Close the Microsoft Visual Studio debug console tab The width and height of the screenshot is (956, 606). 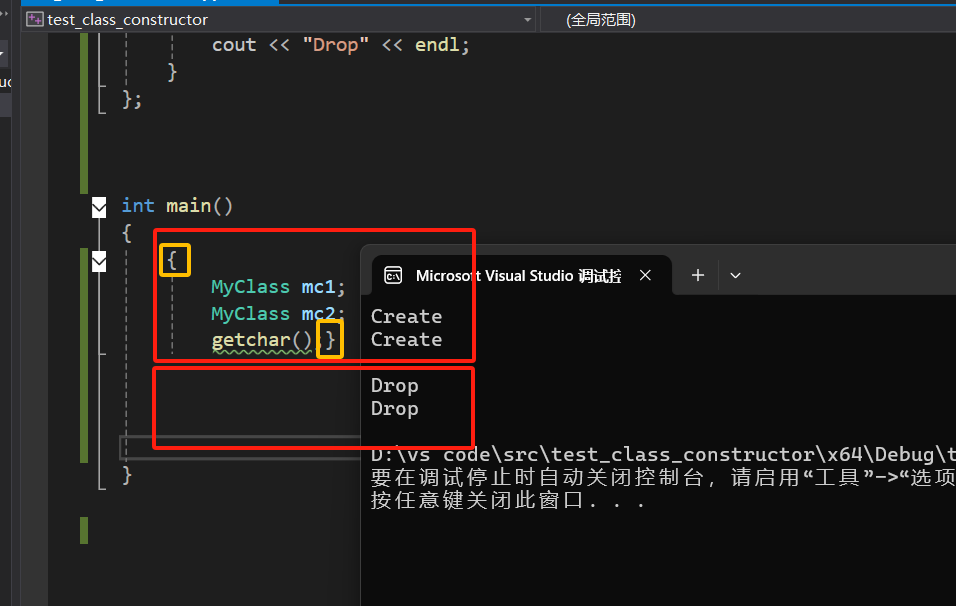tap(645, 276)
